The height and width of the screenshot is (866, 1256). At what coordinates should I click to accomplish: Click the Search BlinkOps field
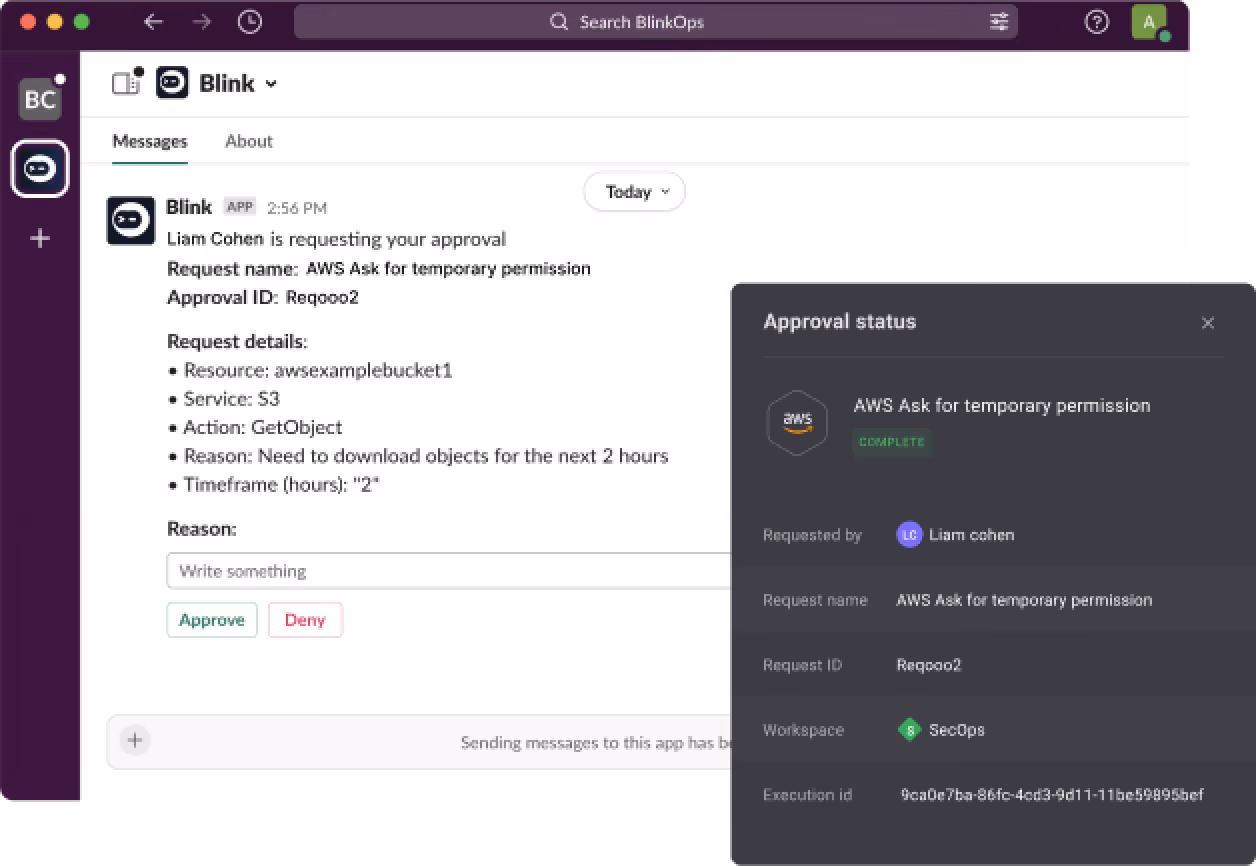(x=656, y=22)
